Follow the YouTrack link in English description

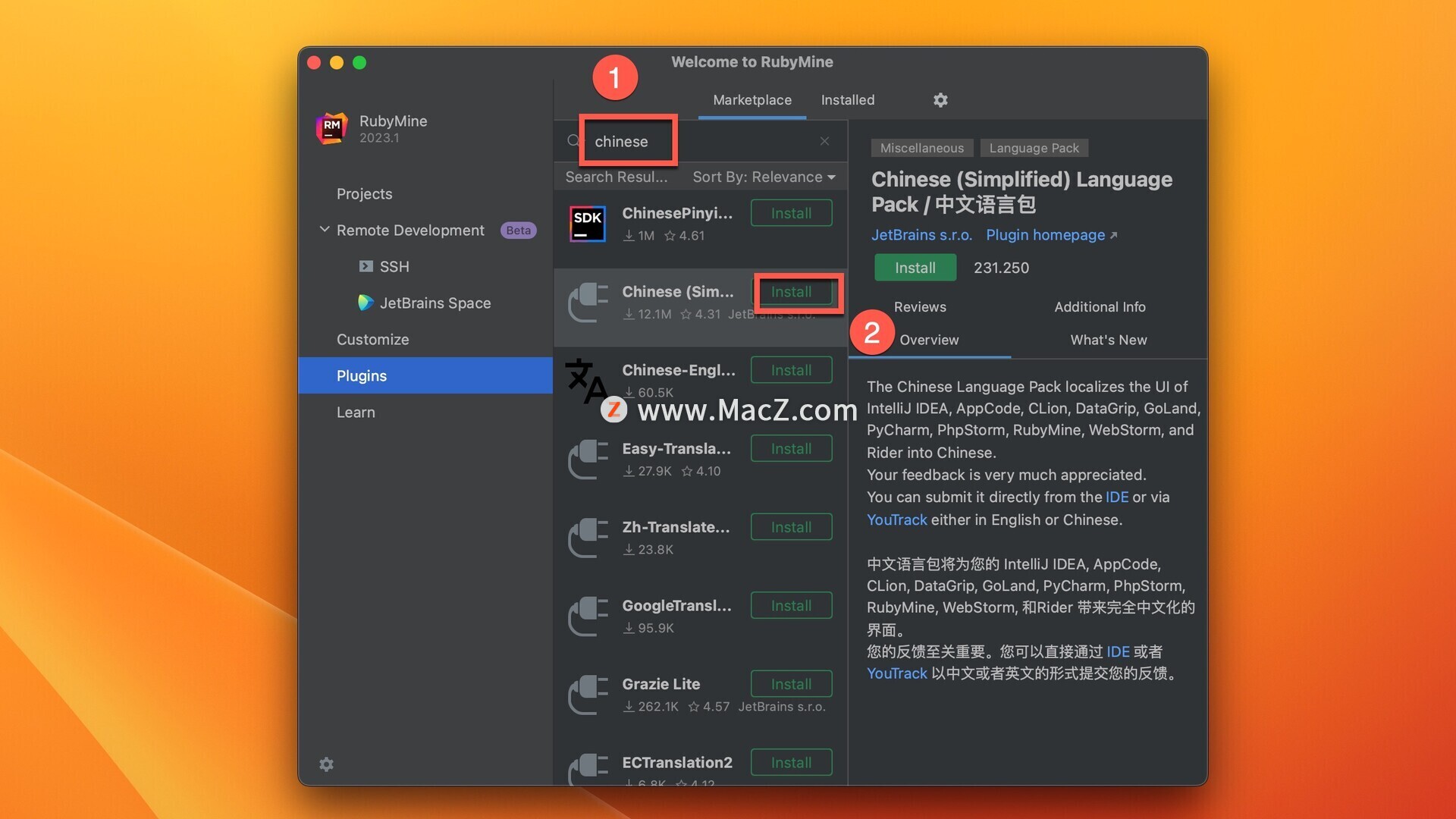[x=897, y=520]
